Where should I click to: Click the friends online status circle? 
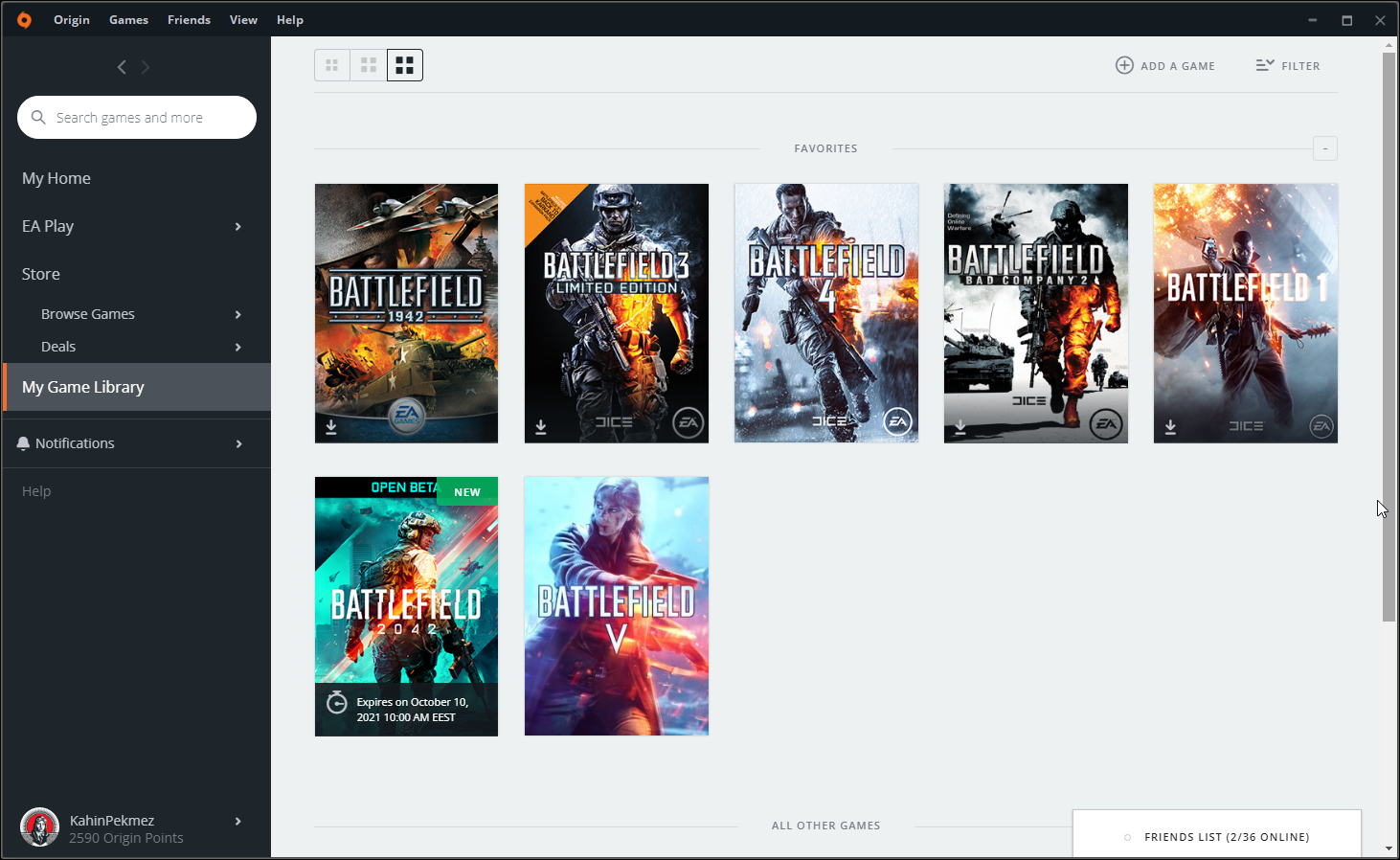tap(1127, 837)
